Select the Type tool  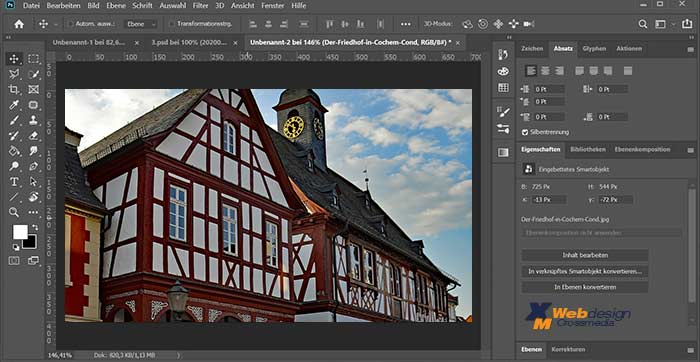14,182
